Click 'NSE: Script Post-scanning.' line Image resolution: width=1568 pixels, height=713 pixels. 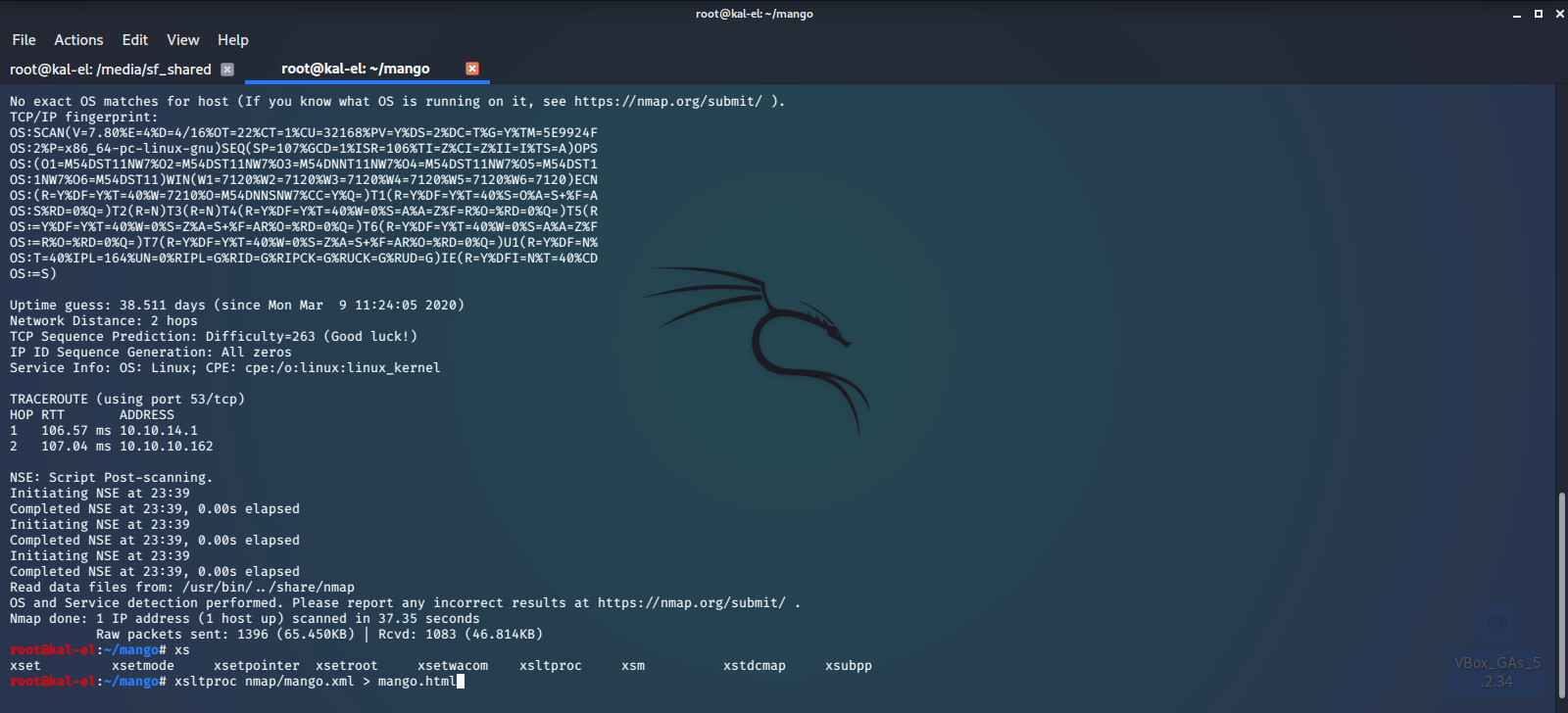tap(112, 477)
